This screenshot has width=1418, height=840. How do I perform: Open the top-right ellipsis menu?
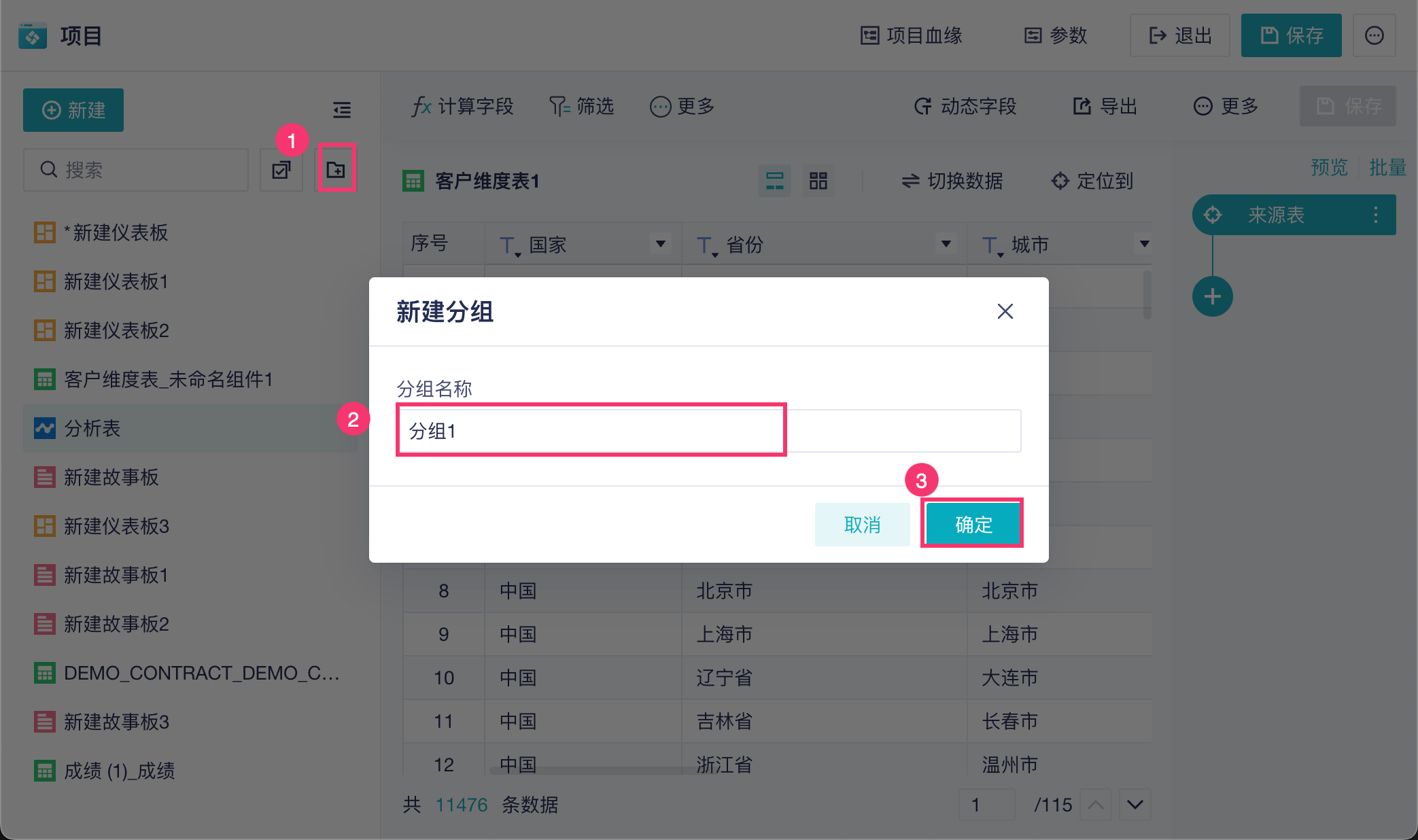tap(1374, 35)
